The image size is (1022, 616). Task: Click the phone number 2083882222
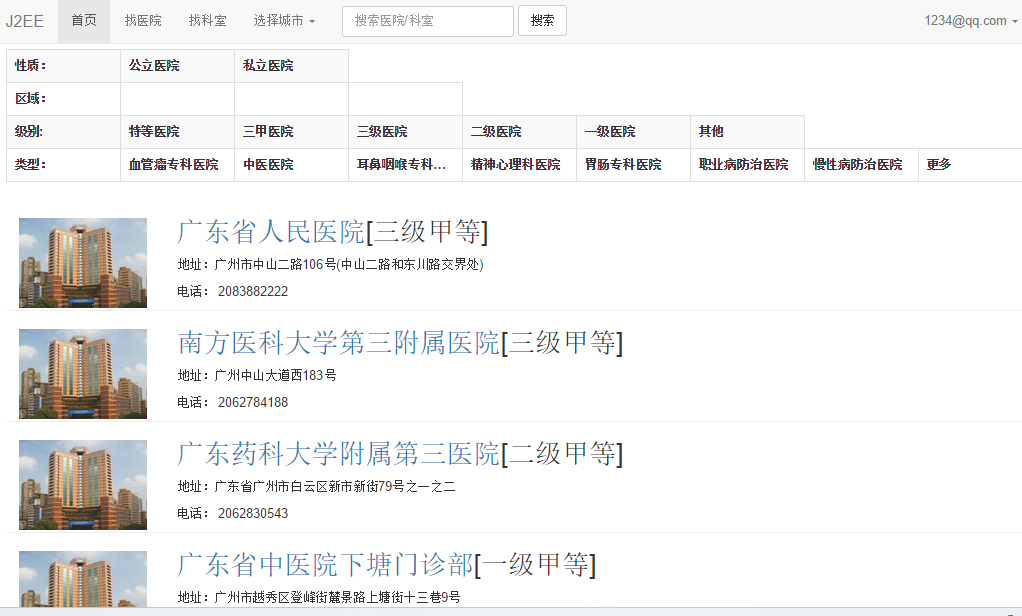pyautogui.click(x=253, y=291)
